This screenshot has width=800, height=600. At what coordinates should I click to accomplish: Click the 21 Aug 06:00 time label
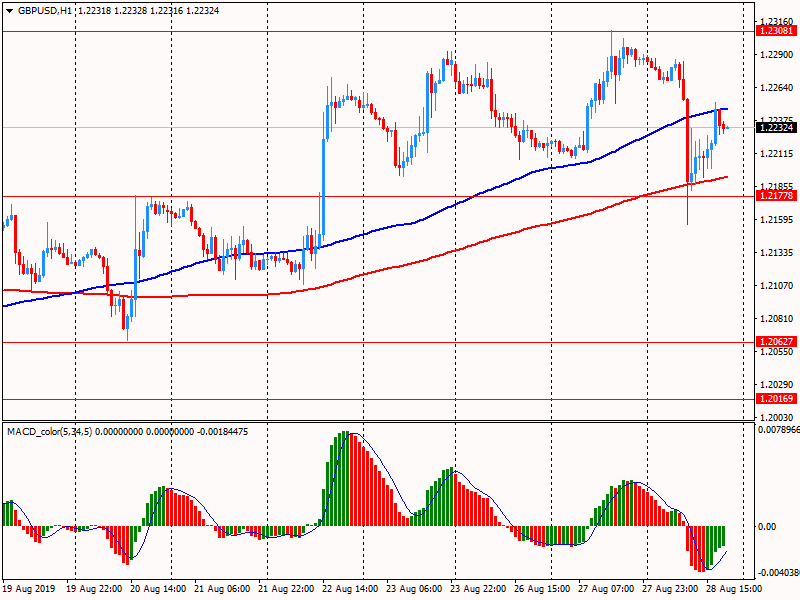click(x=222, y=589)
